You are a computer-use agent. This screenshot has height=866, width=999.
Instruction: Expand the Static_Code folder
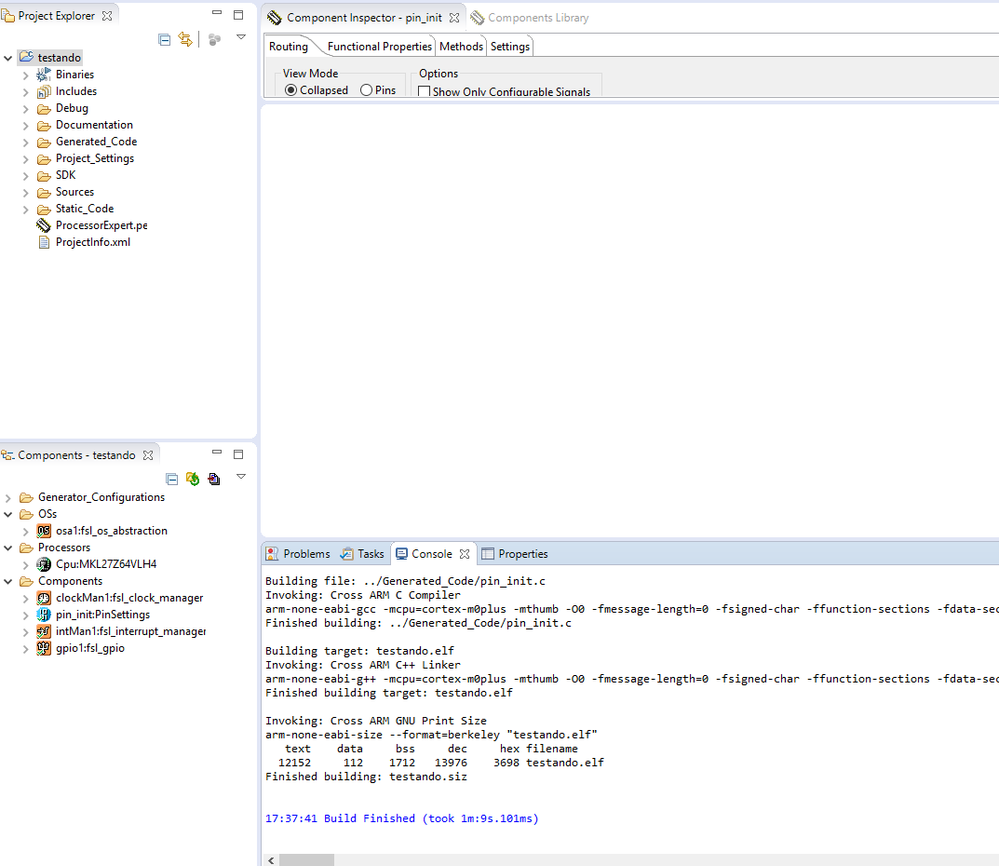(x=25, y=209)
